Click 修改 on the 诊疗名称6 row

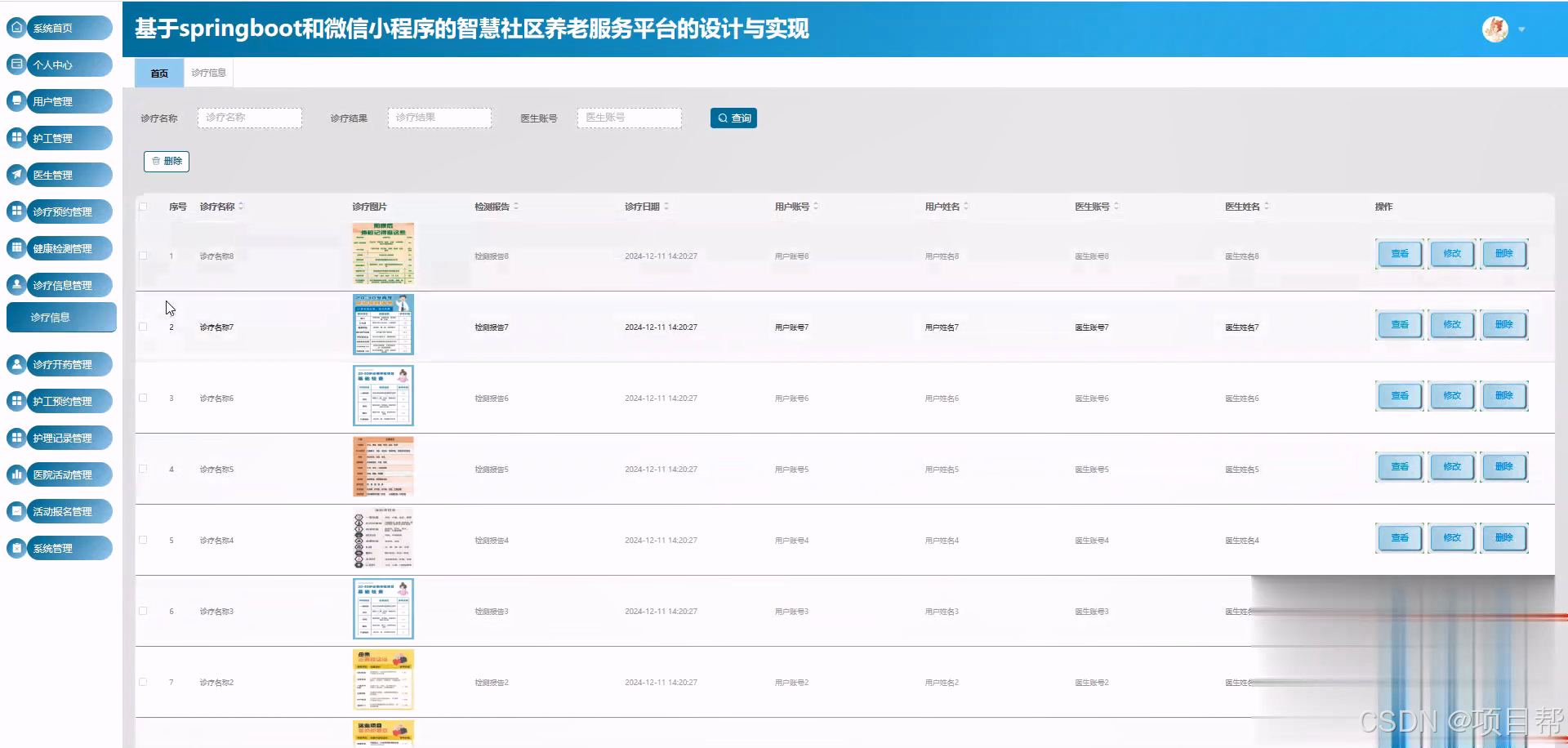1451,395
